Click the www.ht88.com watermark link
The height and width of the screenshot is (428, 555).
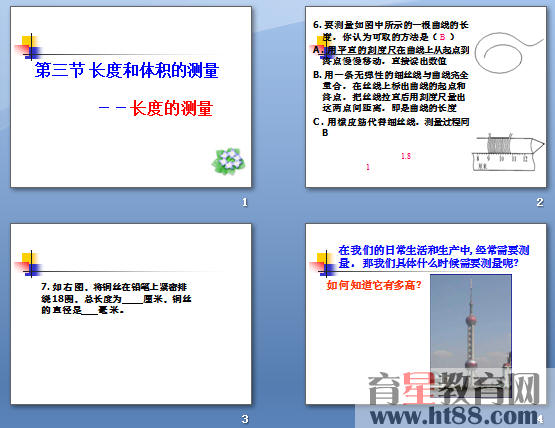454,416
